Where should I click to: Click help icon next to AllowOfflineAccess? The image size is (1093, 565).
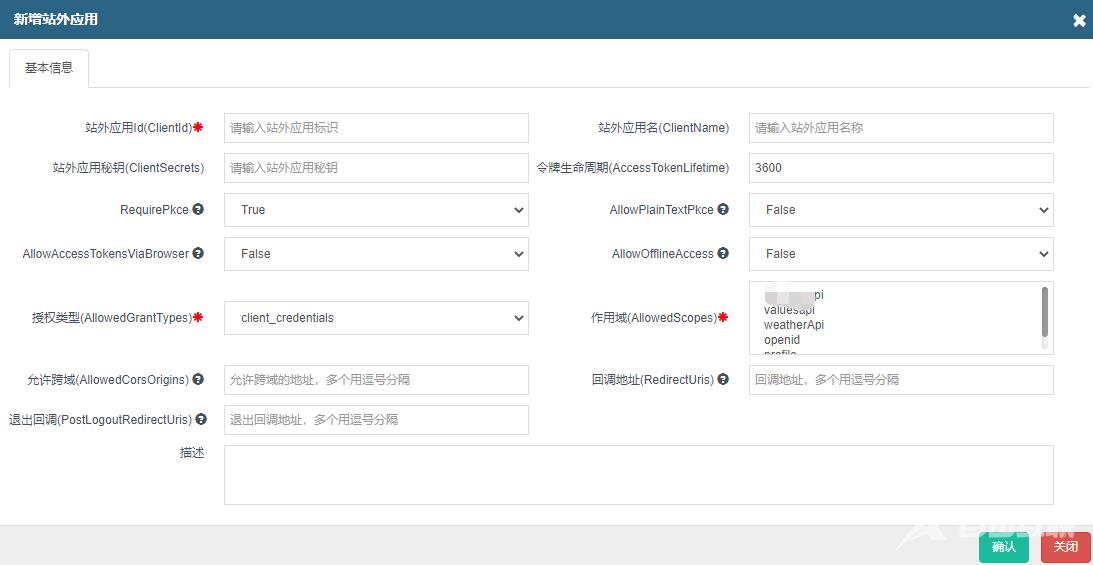coord(723,254)
